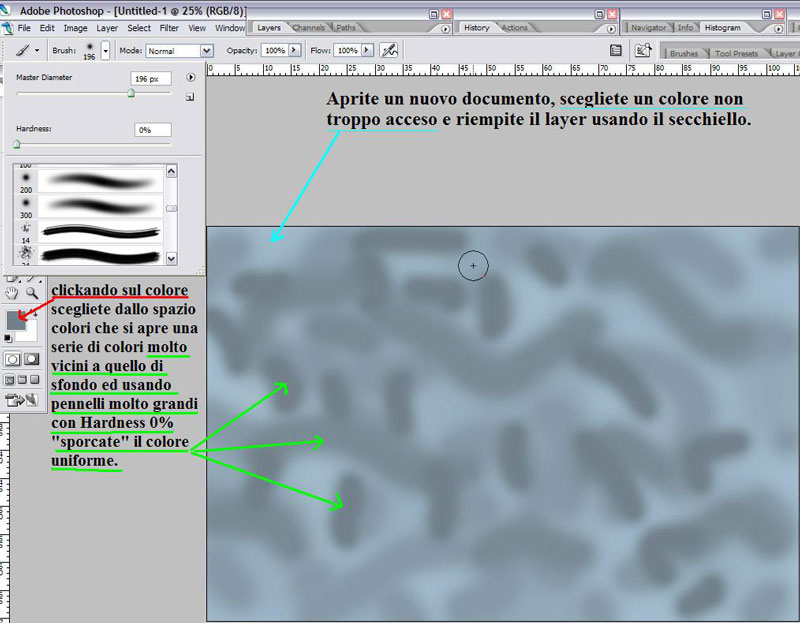Screen dimensions: 800x623
Task: Click the Photoshop document icon in menu bar
Action: coord(7,28)
